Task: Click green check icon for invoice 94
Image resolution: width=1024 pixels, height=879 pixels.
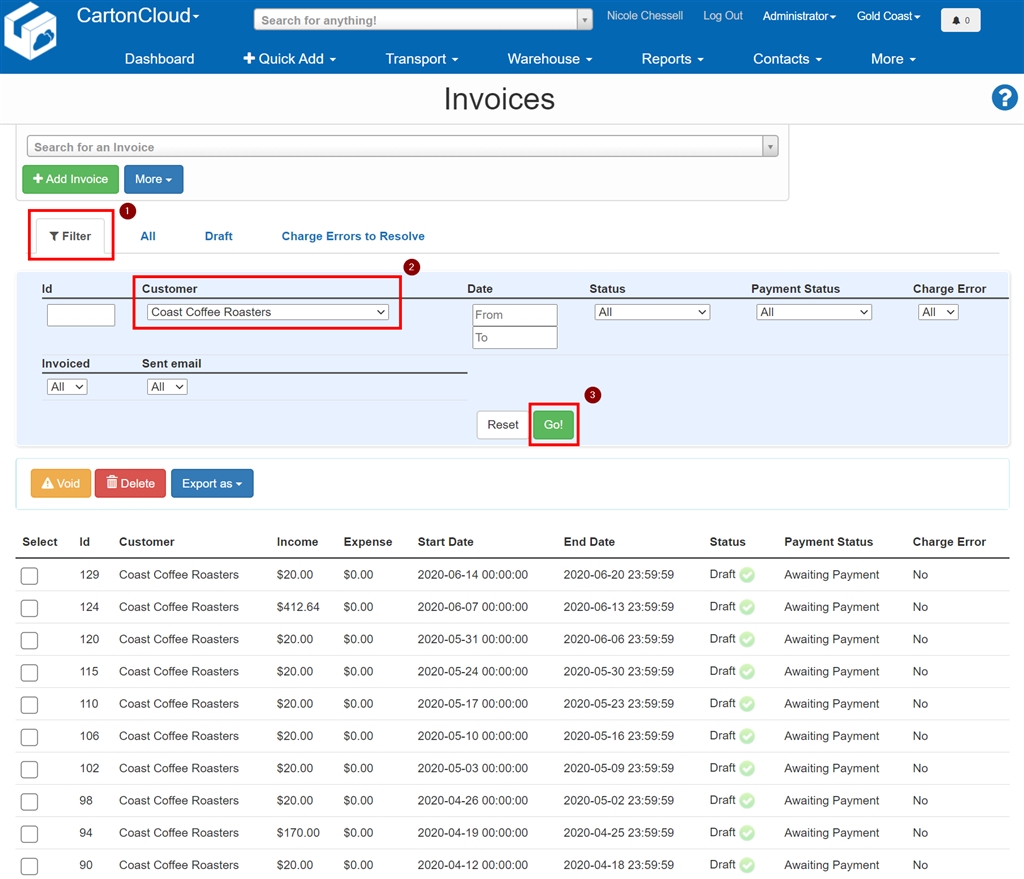Action: tap(747, 833)
